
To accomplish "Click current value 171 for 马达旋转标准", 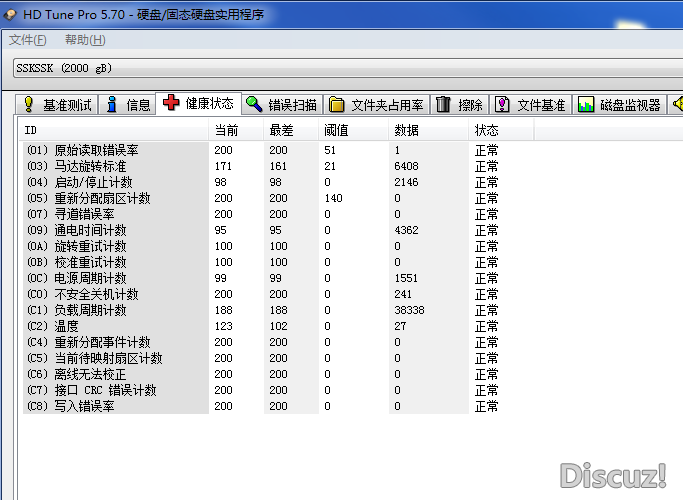I will click(x=223, y=166).
